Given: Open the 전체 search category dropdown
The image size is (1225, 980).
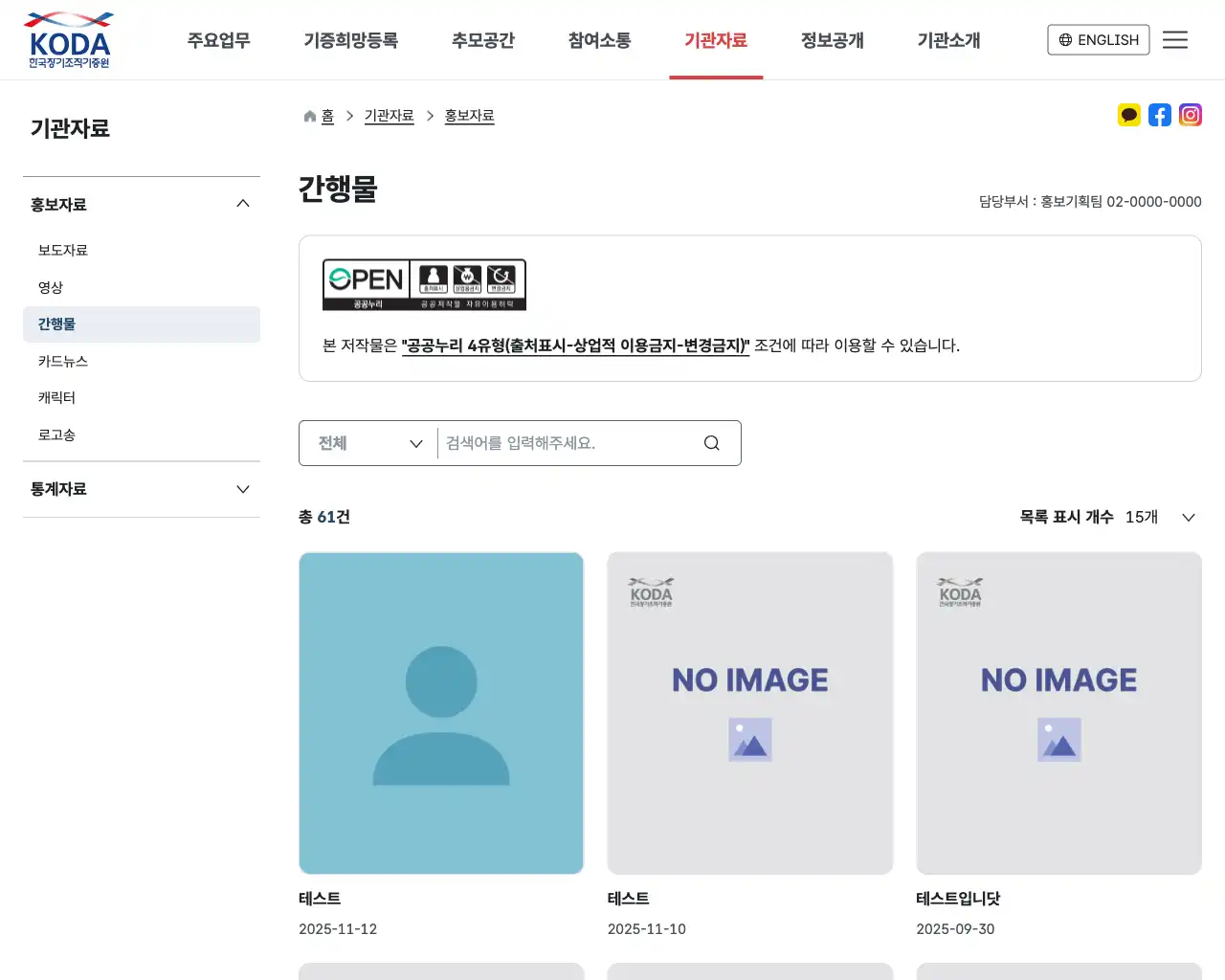Looking at the screenshot, I should (367, 442).
